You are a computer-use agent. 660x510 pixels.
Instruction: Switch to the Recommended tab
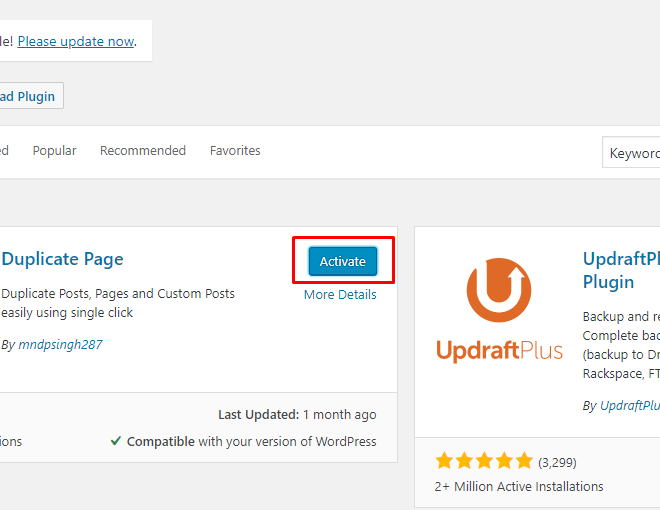pos(143,151)
